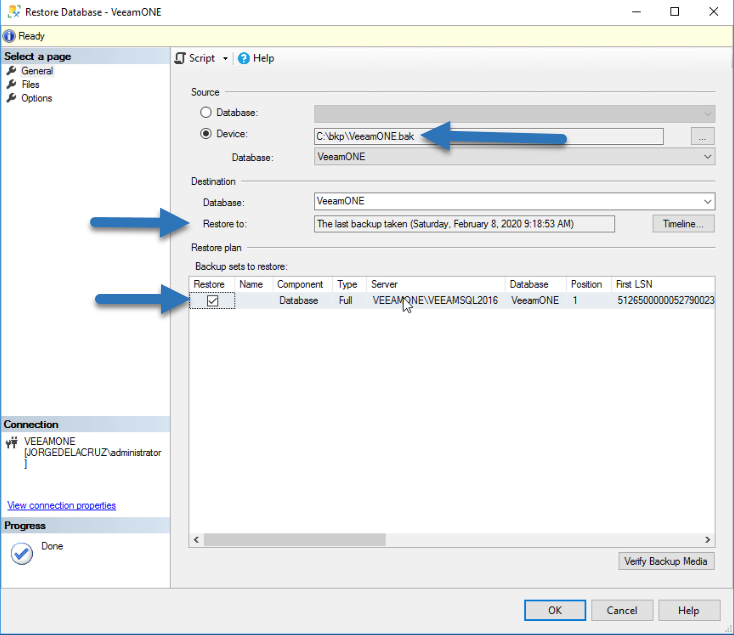Maximize the Restore Database window

coord(675,11)
